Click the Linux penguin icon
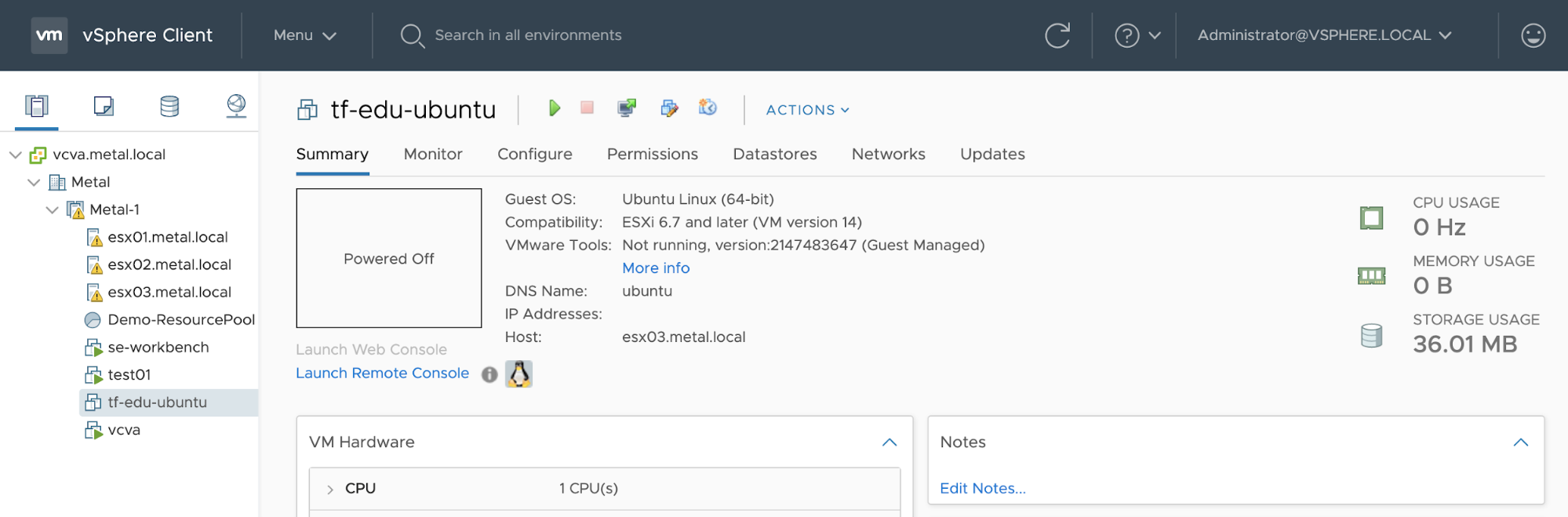Screen dimensions: 1568x517 518,374
